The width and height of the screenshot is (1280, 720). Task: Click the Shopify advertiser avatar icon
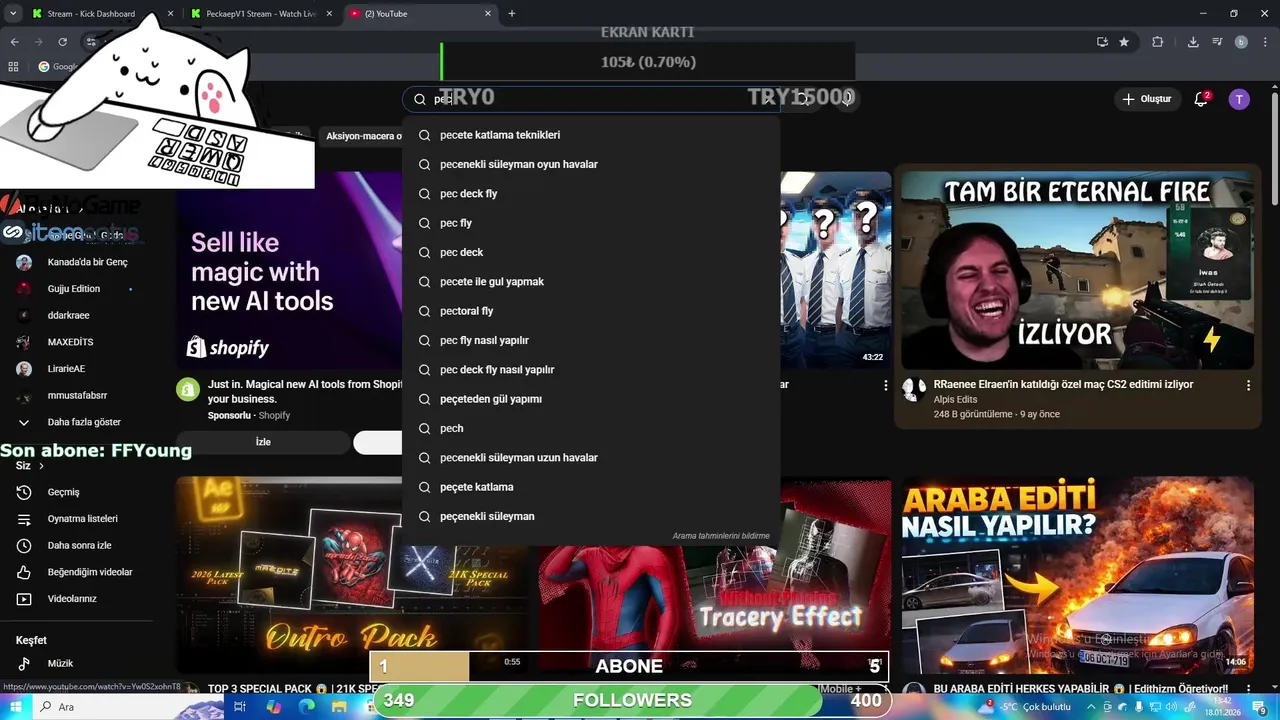tap(188, 389)
